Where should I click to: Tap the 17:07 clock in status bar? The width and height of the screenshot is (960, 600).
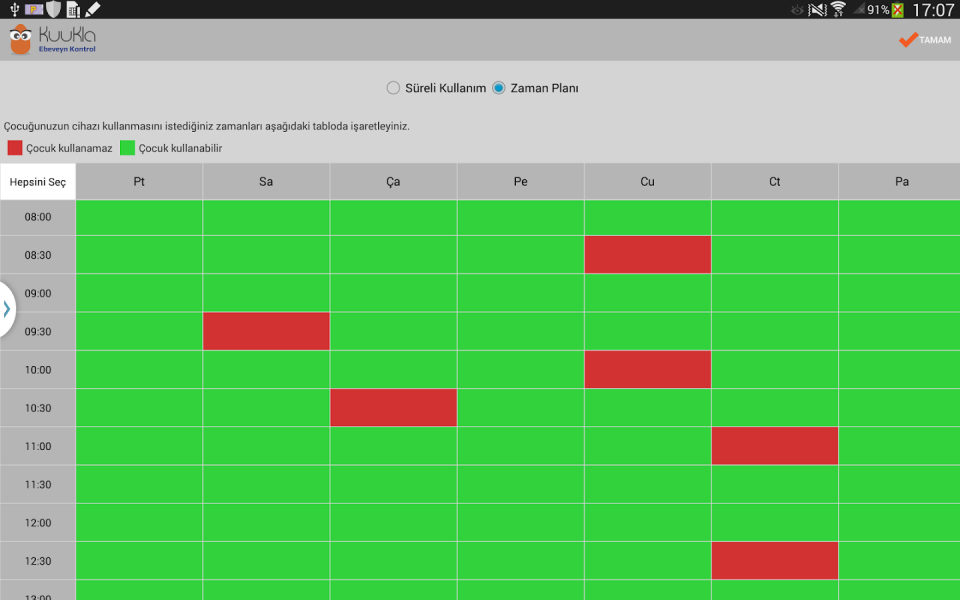pos(933,10)
